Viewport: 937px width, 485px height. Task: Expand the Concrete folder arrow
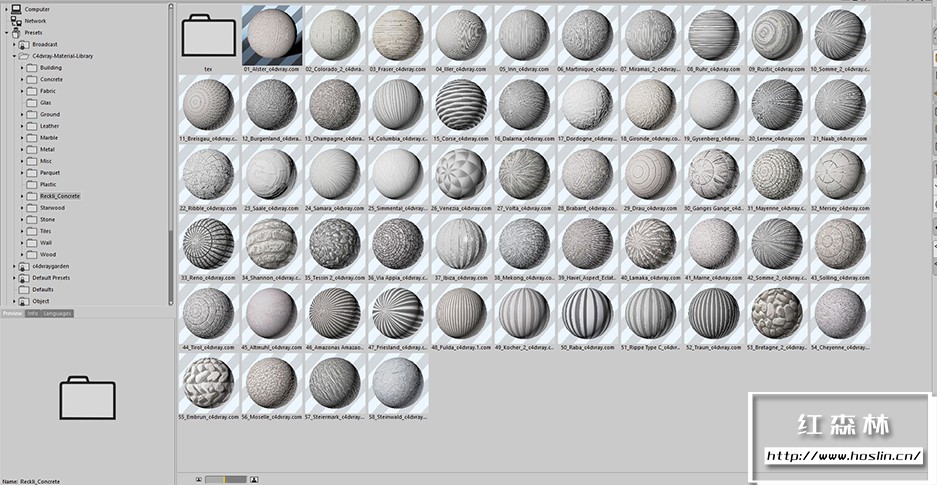[x=22, y=79]
